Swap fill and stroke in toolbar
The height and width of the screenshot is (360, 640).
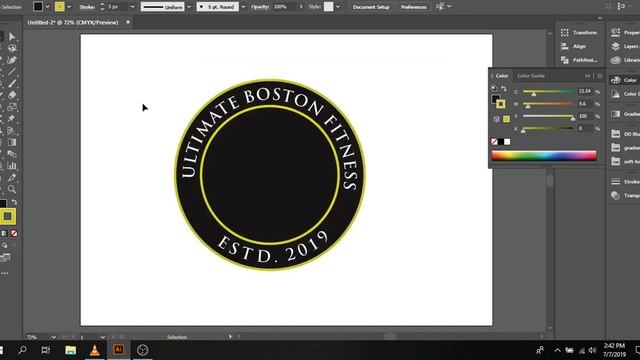coord(14,202)
